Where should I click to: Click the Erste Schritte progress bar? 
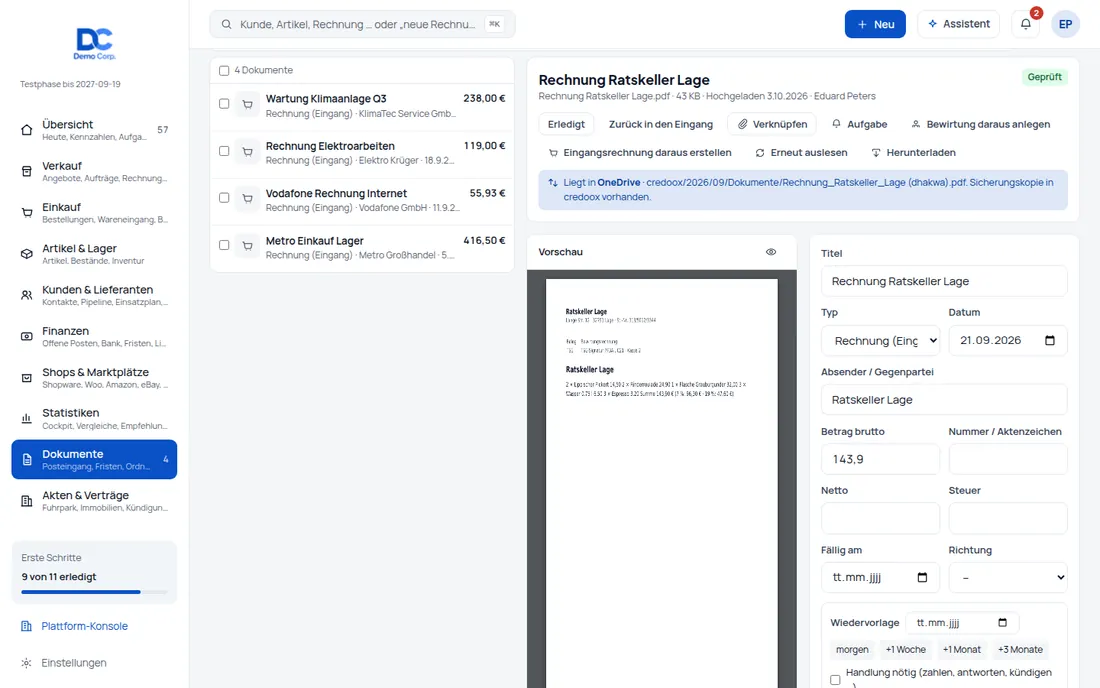tap(94, 592)
